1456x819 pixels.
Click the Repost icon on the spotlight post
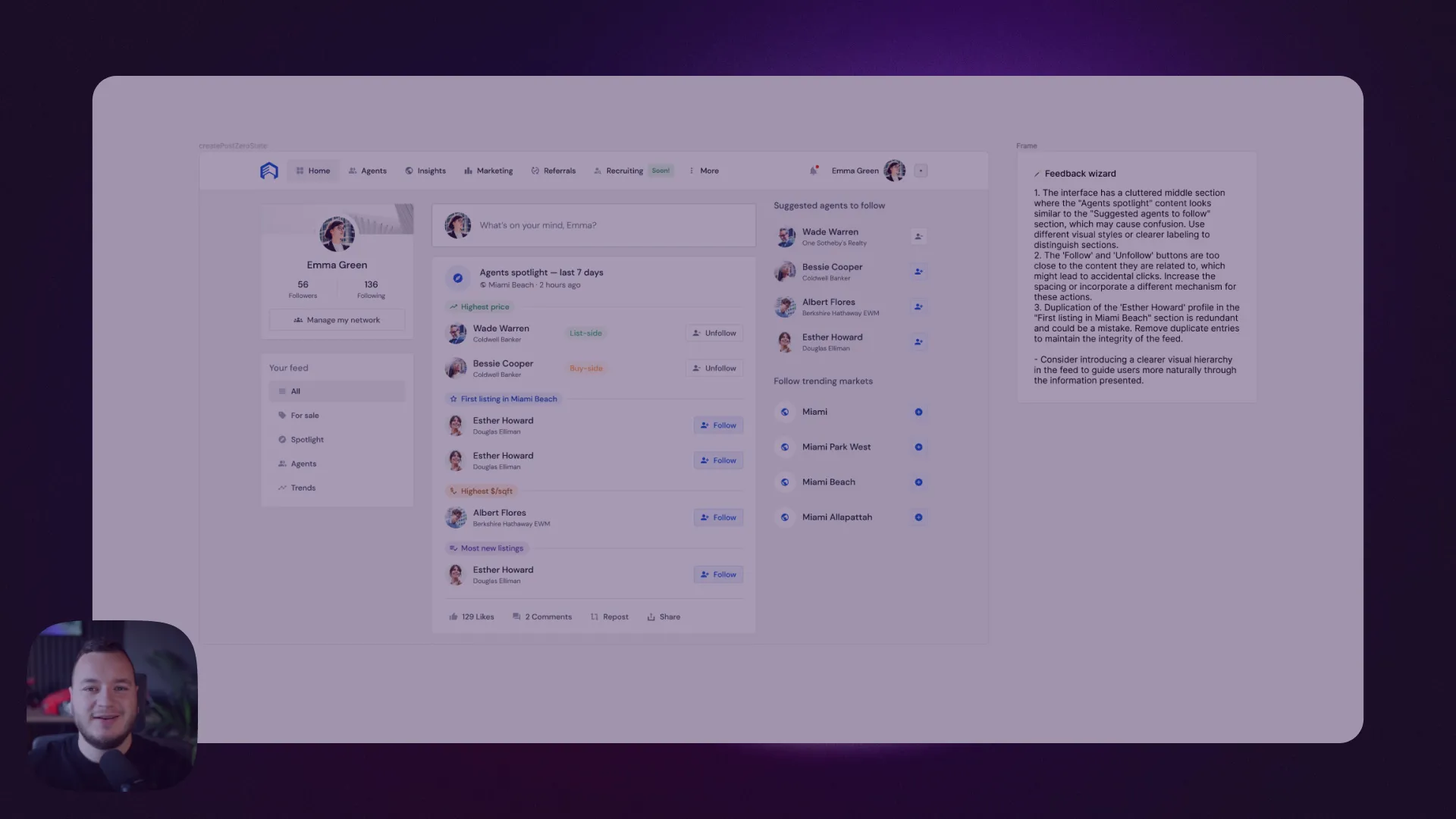pyautogui.click(x=593, y=617)
